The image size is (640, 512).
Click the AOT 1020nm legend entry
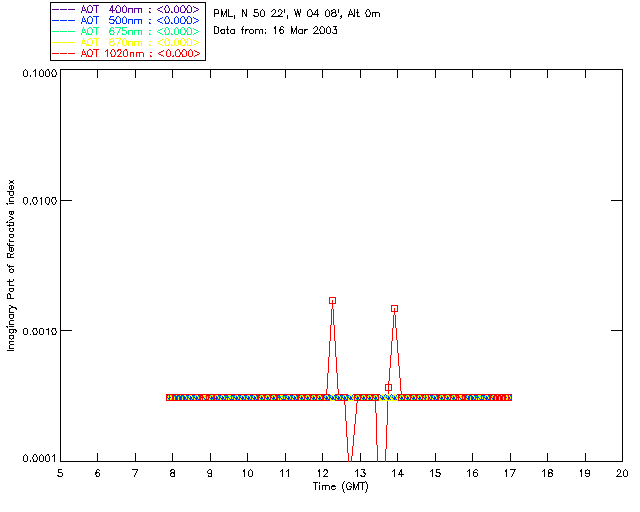[126, 53]
